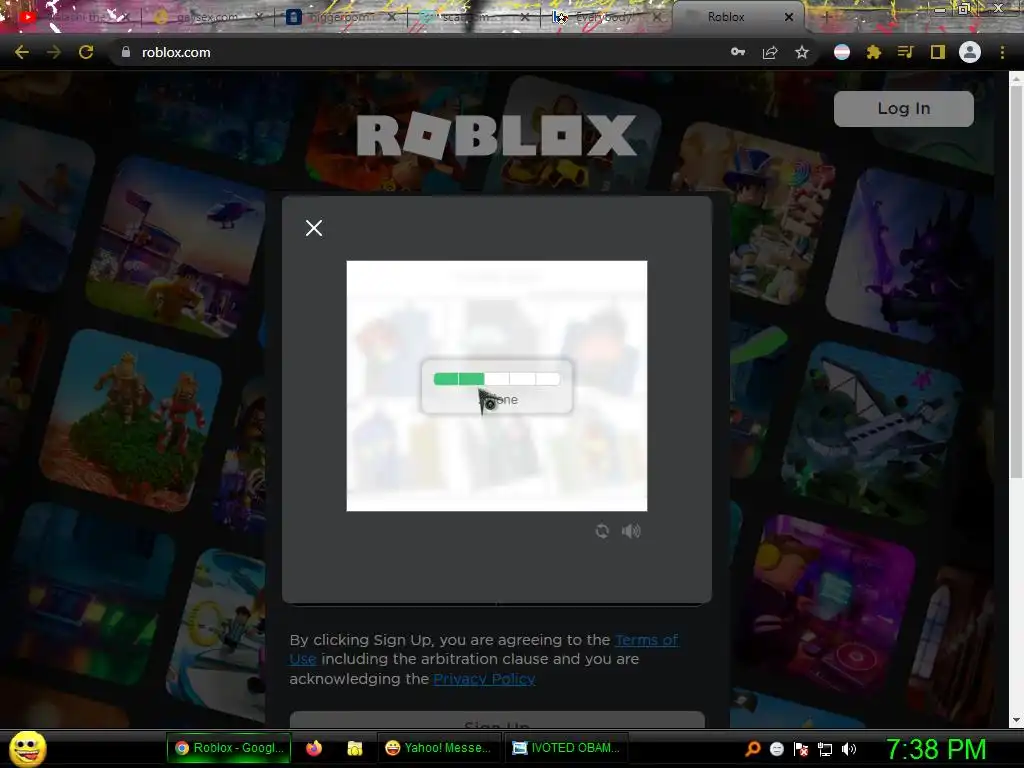
Task: Click the 7:38 PM clock
Action: pos(936,749)
